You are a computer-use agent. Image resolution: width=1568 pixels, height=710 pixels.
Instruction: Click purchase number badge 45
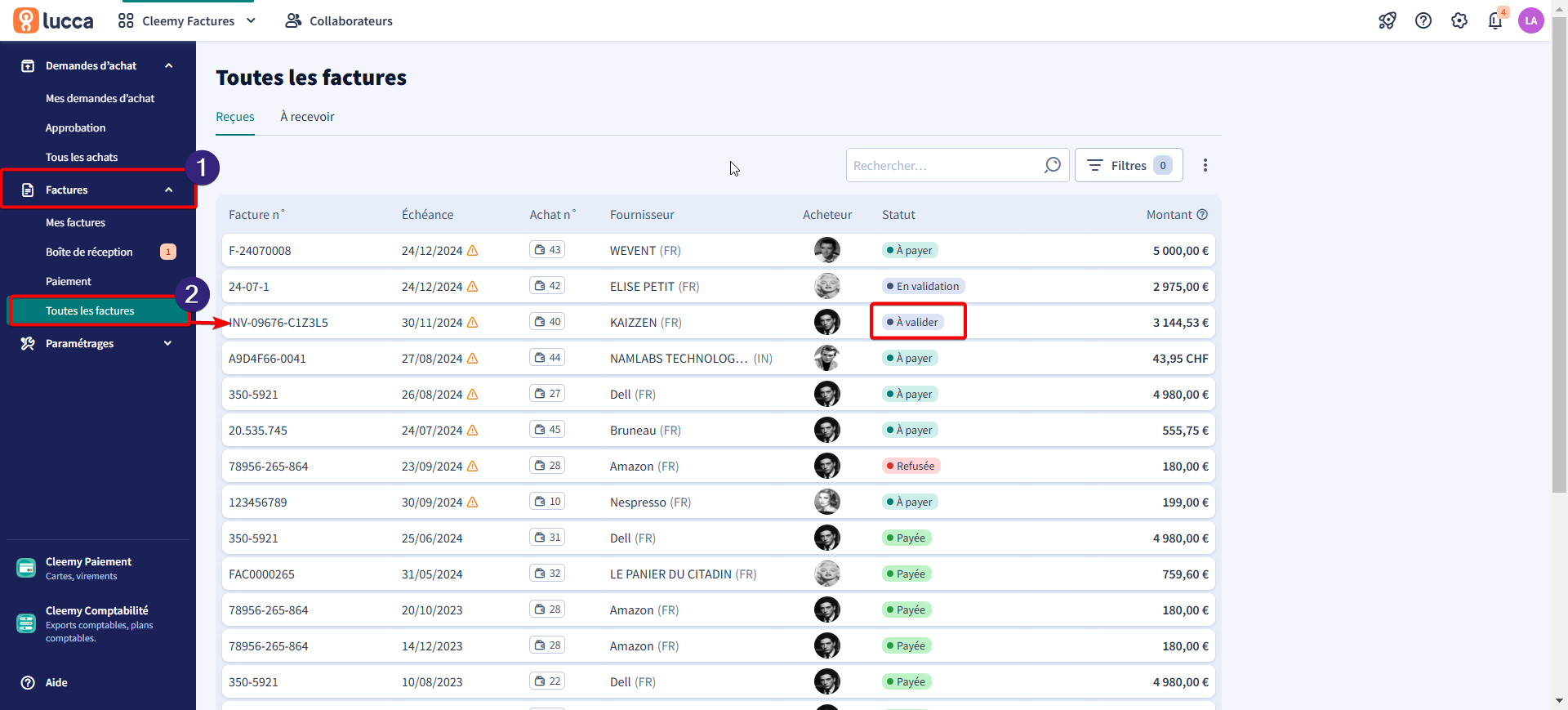click(x=547, y=430)
